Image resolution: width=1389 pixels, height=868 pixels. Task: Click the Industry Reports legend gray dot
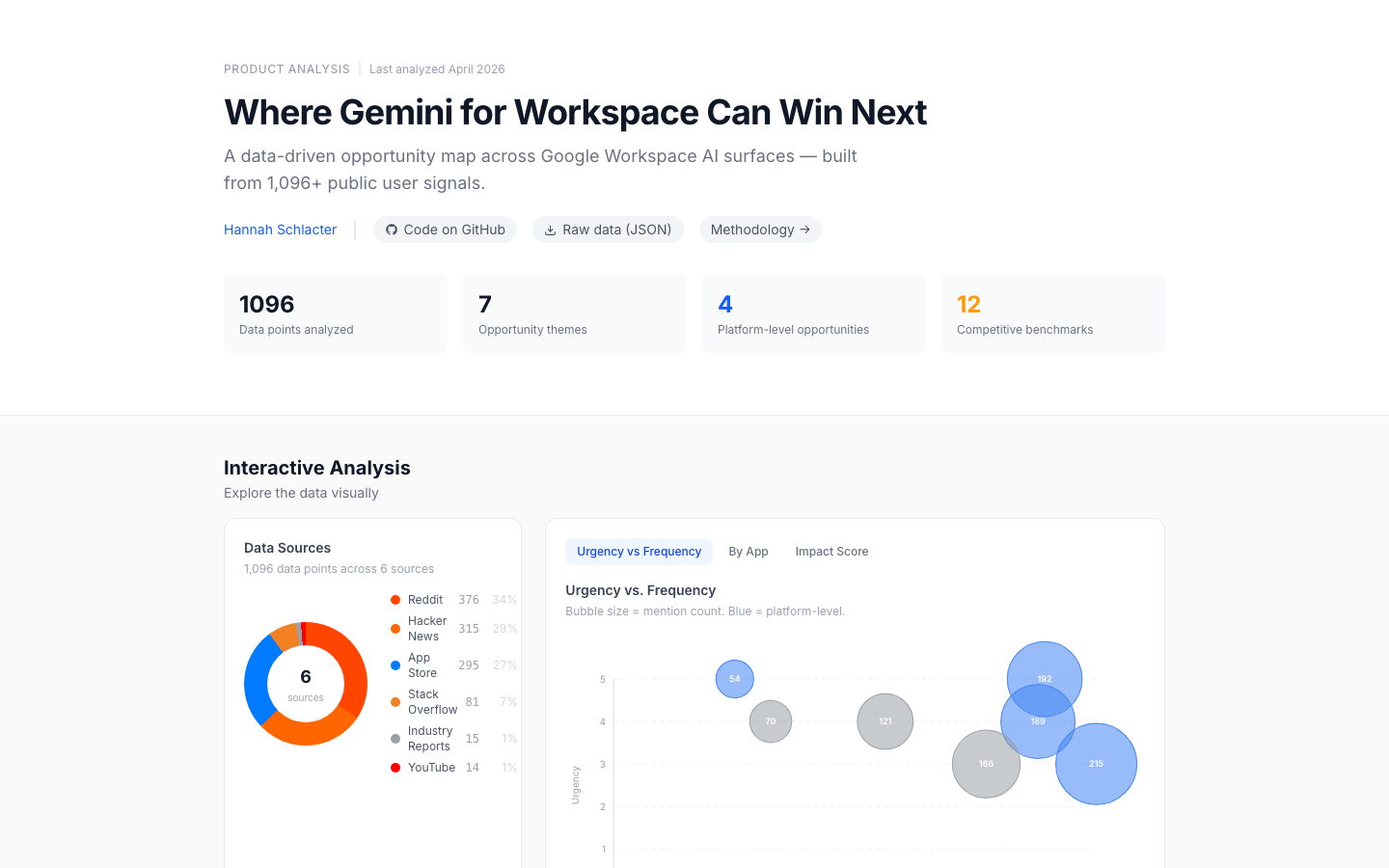coord(395,739)
